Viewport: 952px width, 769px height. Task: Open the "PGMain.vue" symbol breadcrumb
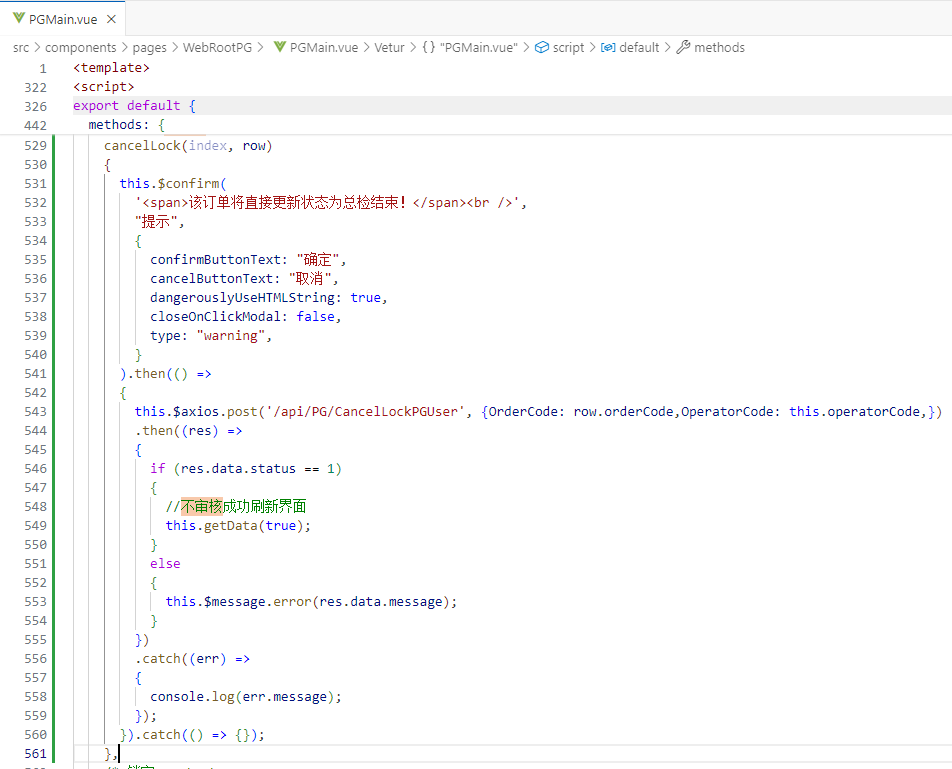478,47
